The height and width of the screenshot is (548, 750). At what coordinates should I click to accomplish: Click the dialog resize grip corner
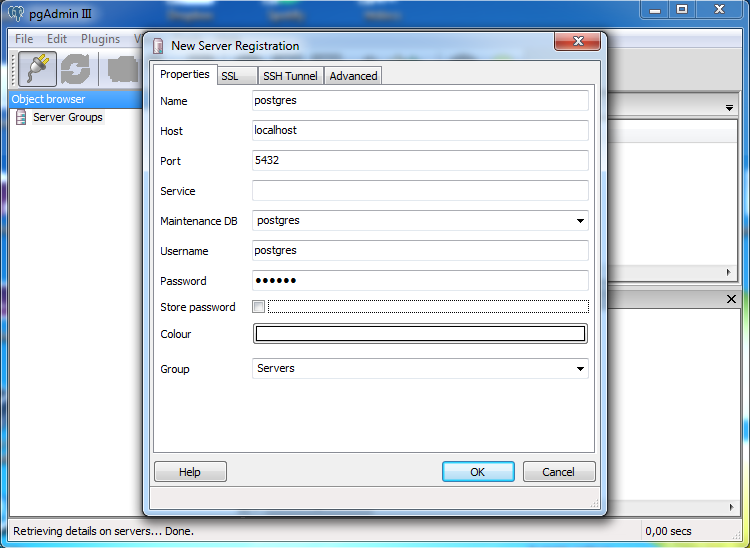coord(595,504)
